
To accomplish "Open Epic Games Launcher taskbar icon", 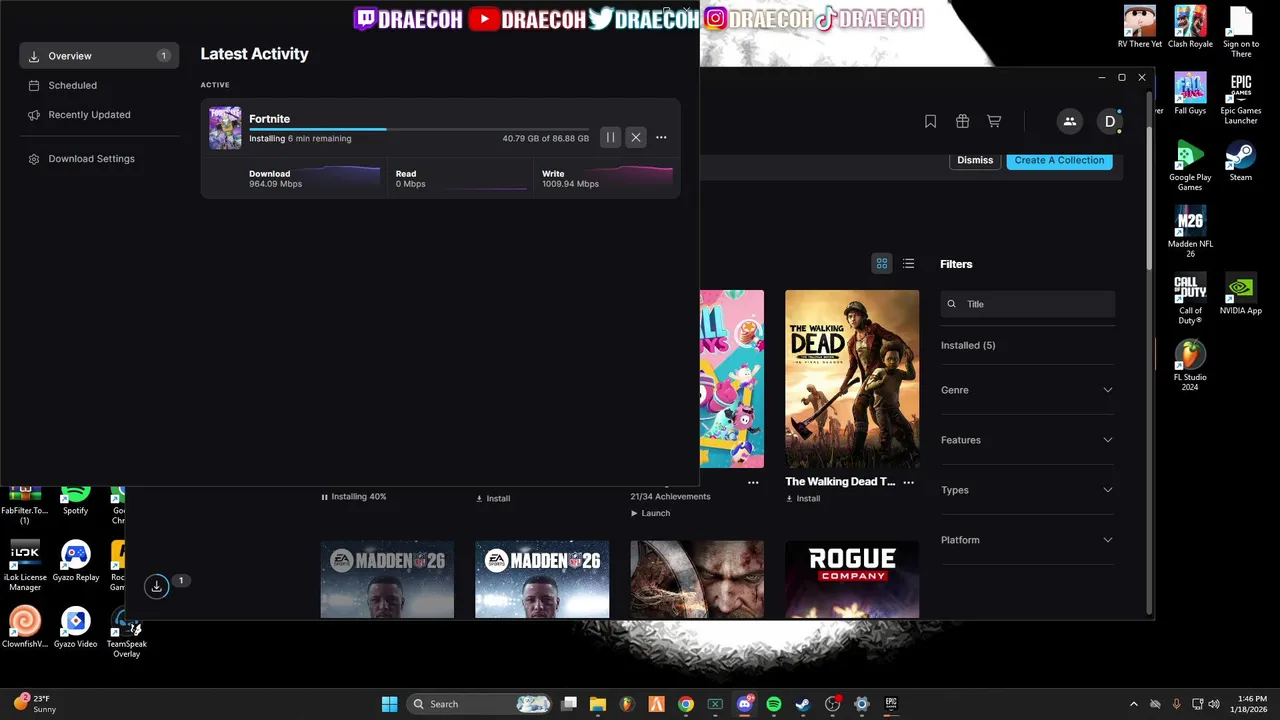I will pos(891,704).
